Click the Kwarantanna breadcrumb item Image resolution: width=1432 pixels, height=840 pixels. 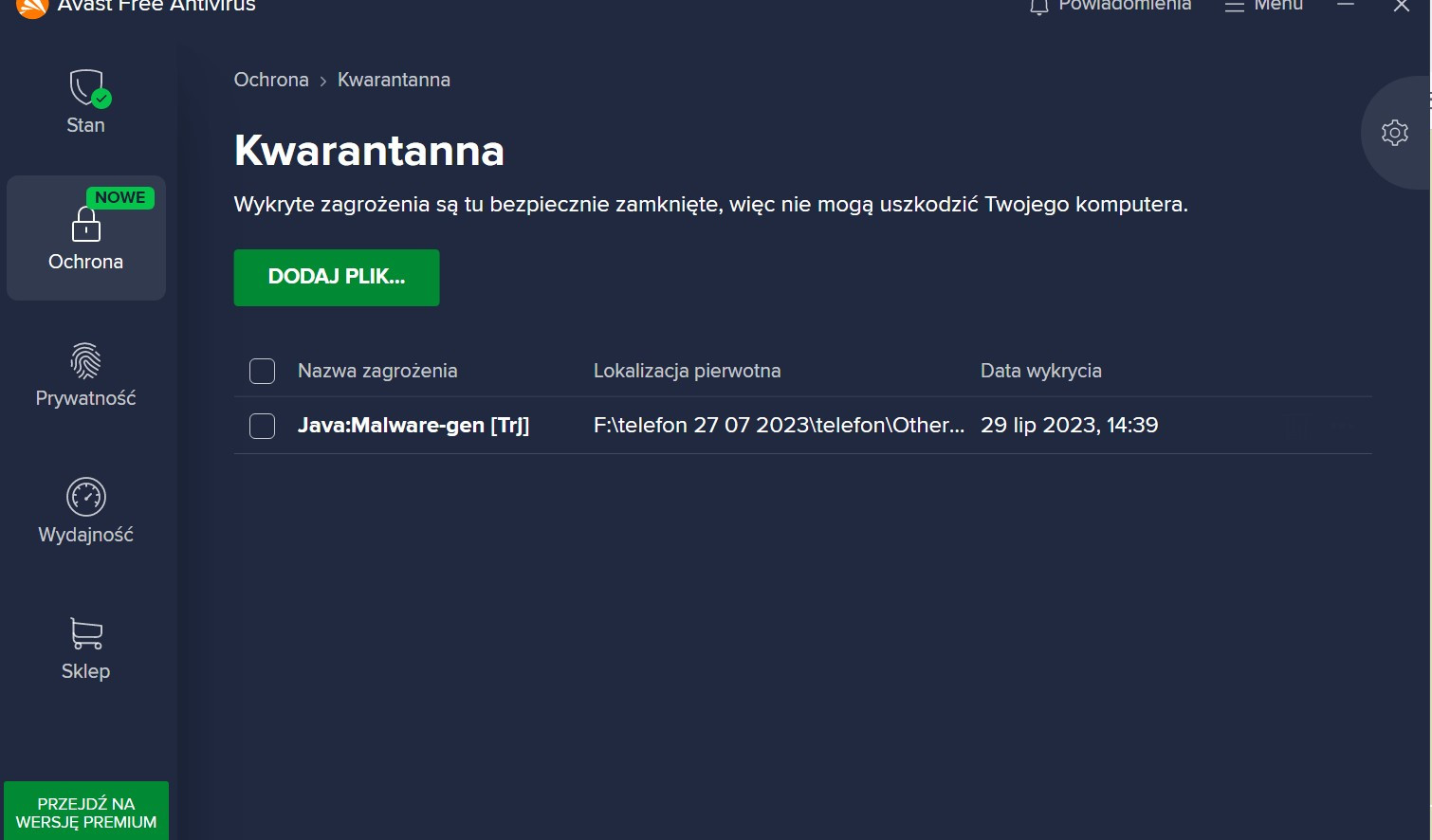pos(394,80)
